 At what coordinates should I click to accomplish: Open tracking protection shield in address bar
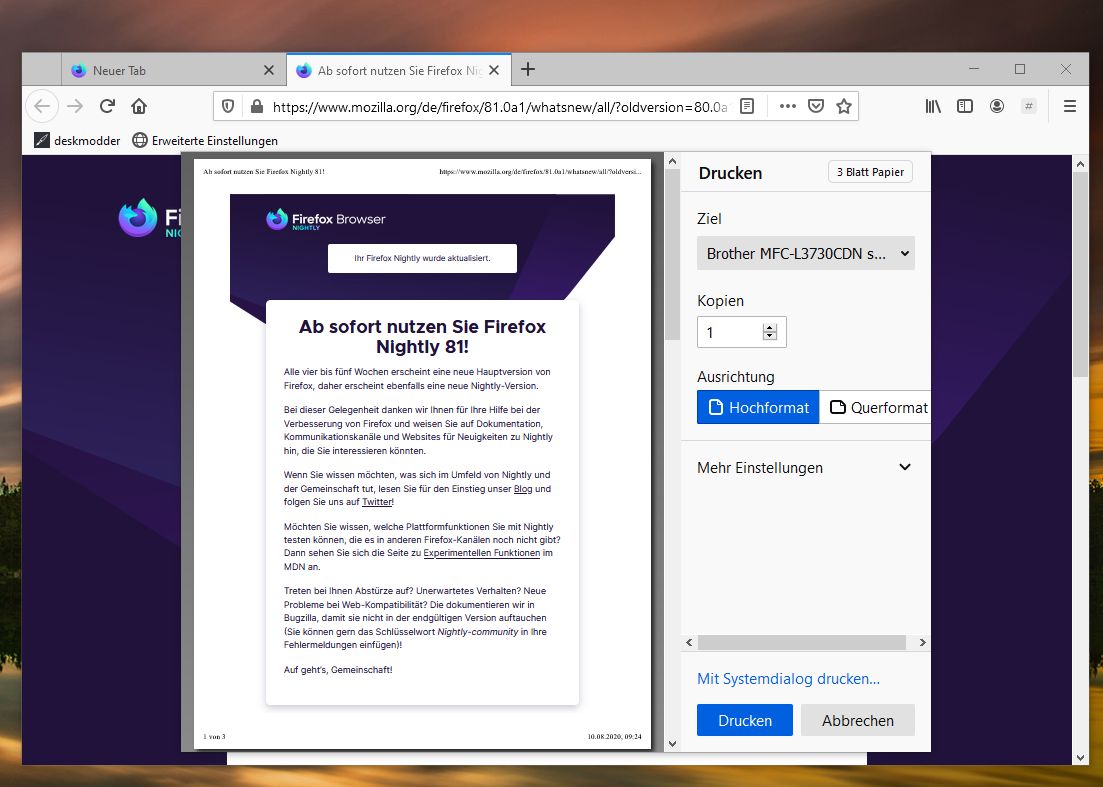click(x=228, y=106)
